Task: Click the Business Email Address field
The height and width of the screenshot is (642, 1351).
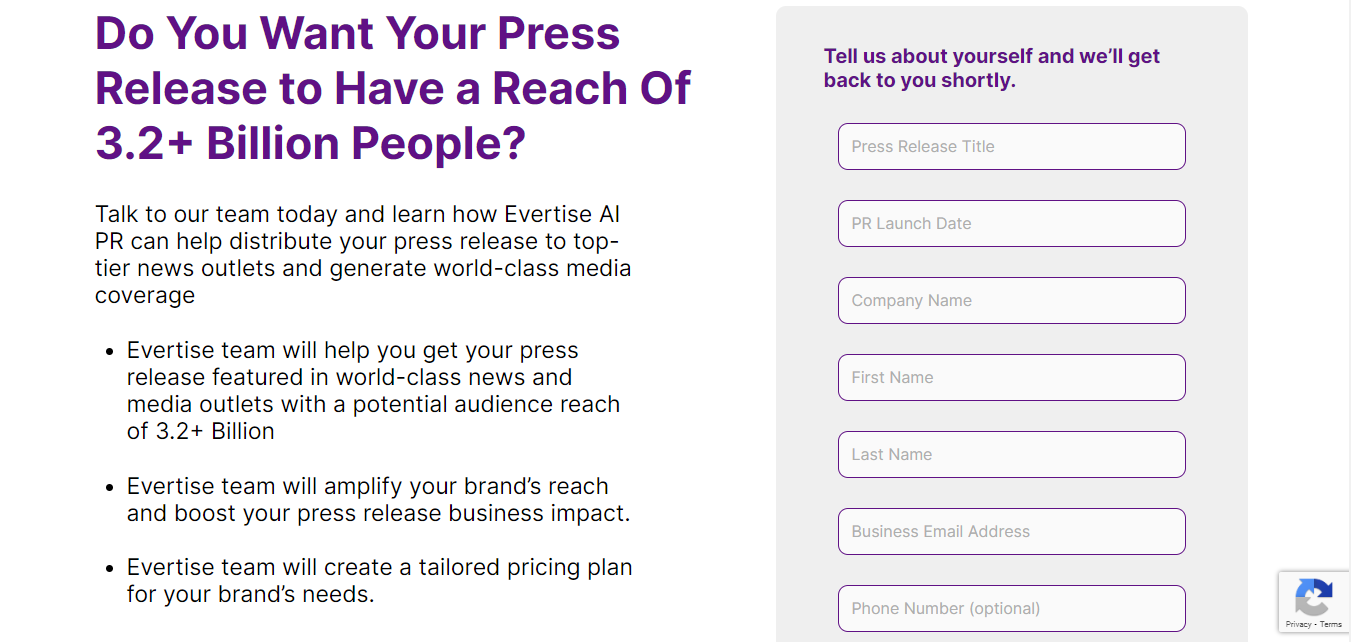Action: click(x=1011, y=532)
